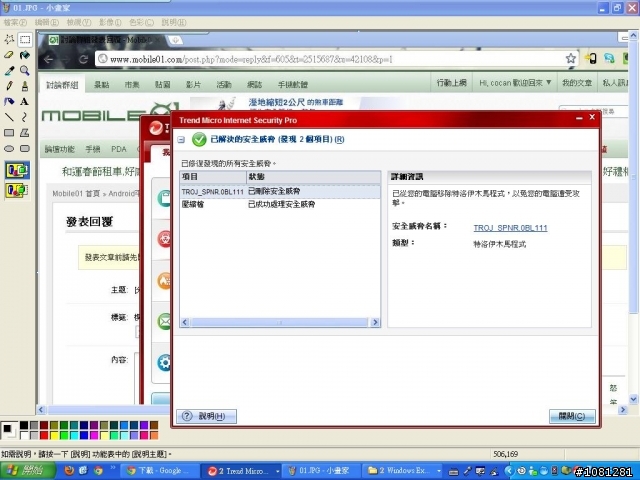
Task: Click the browser back arrow in picture
Action: [x=48, y=60]
